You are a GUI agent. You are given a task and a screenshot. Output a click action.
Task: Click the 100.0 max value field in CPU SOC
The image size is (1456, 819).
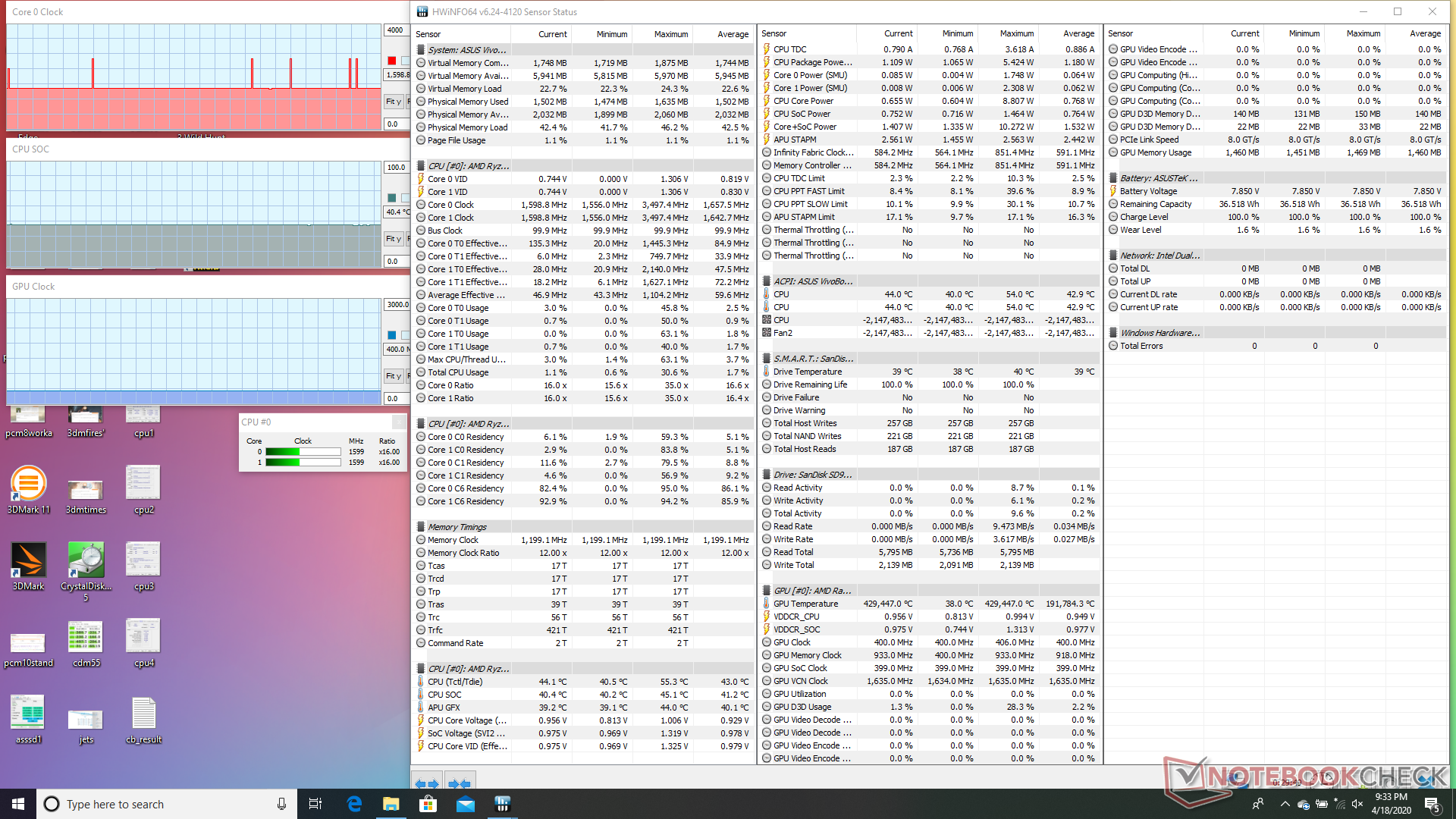tap(396, 168)
